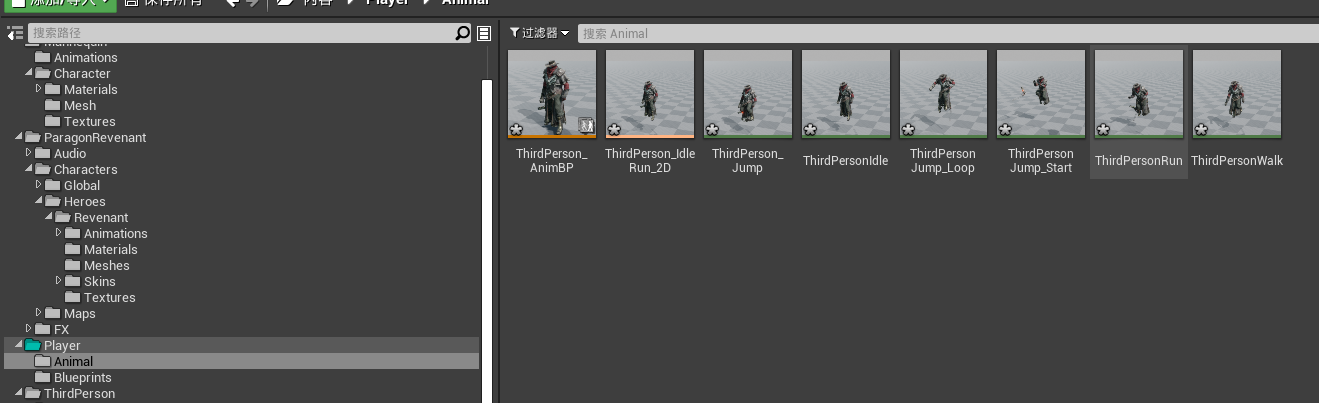Open the 过滤器 filter dropdown
This screenshot has width=1319, height=403.
[x=539, y=33]
